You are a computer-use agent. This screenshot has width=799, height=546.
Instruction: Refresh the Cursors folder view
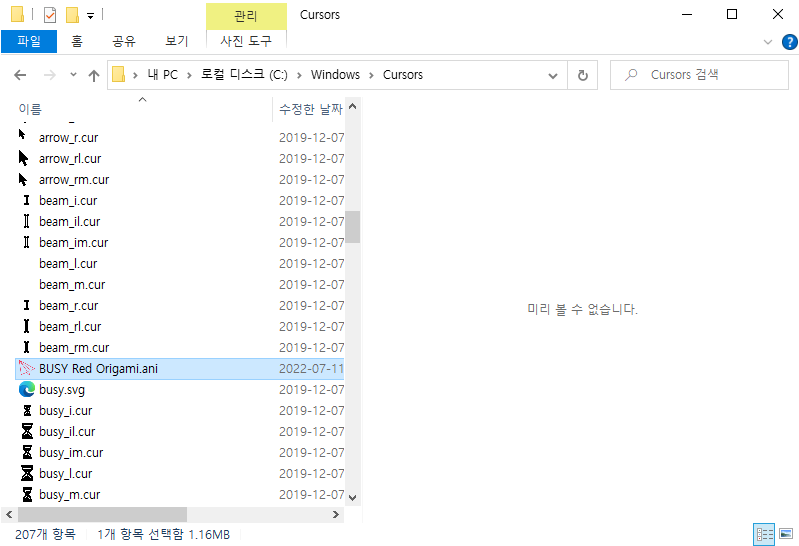[x=582, y=75]
